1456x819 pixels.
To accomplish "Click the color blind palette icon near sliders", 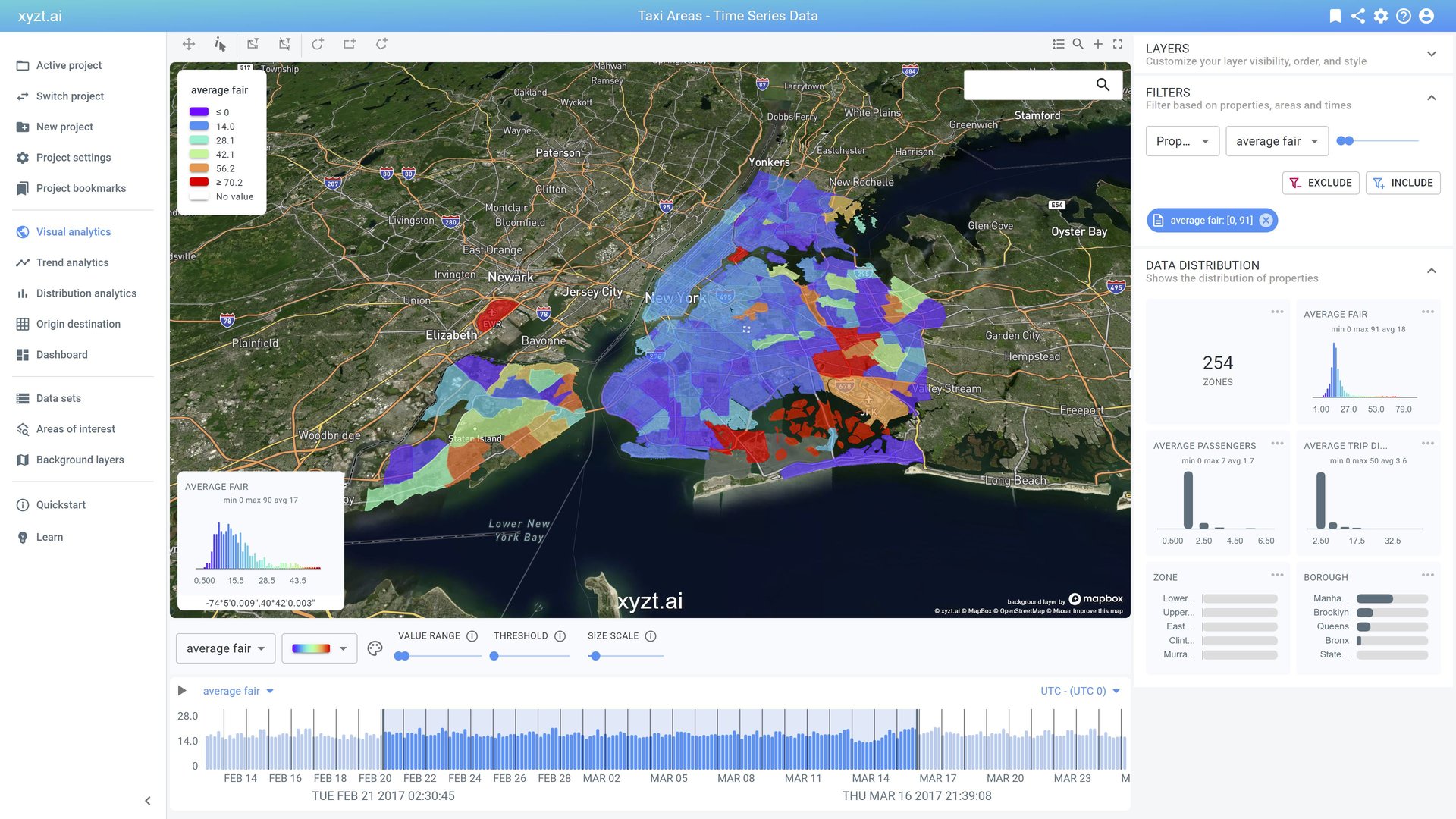I will tap(375, 649).
